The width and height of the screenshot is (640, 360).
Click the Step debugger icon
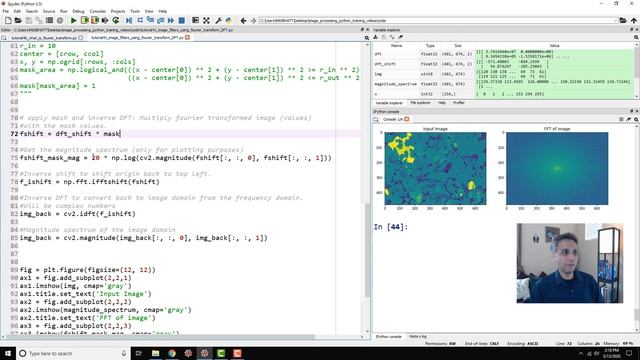point(140,20)
